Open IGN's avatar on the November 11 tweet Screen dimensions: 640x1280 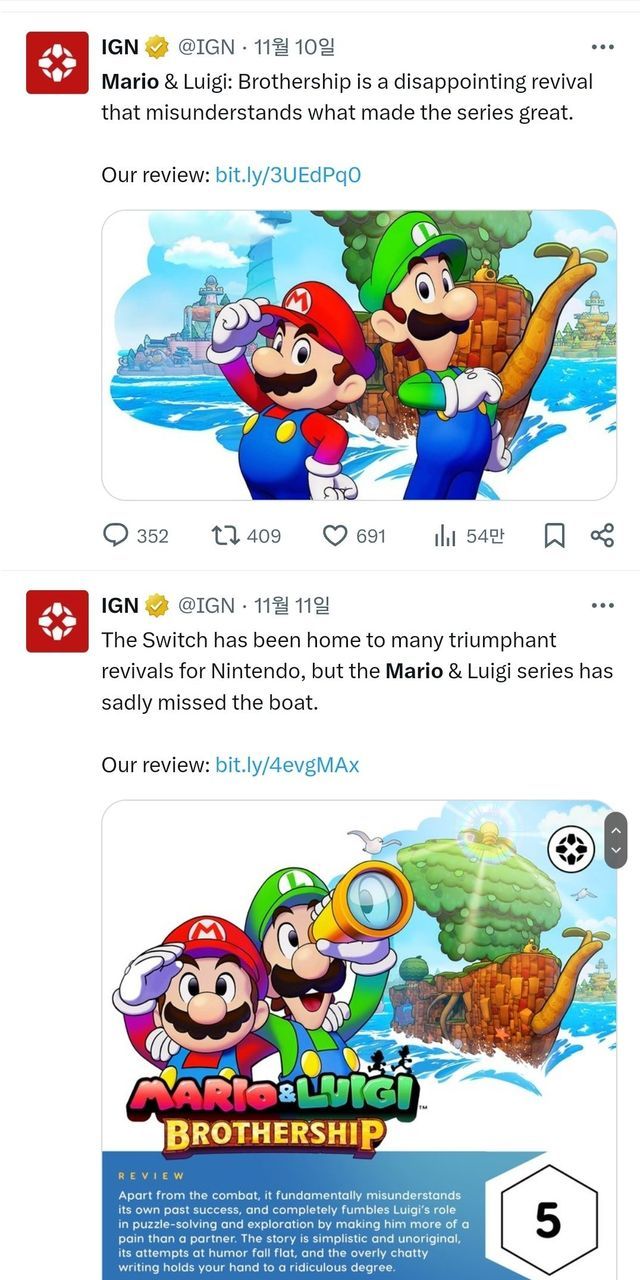[x=57, y=621]
